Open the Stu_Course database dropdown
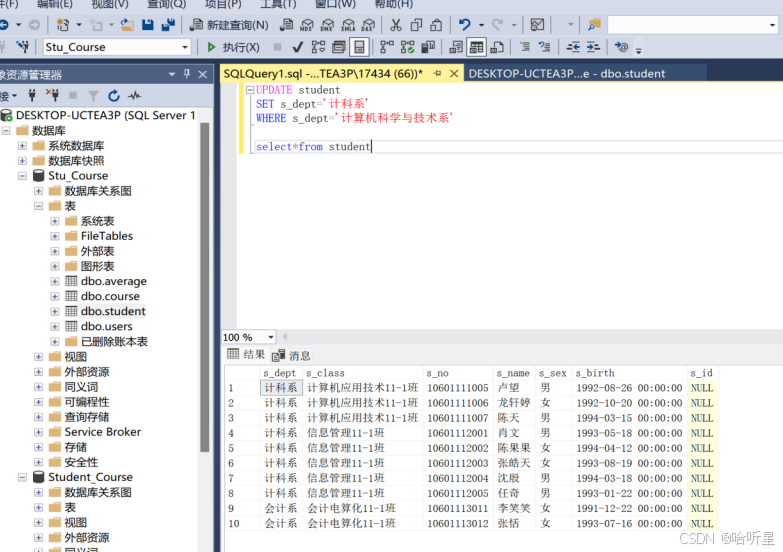783x552 pixels. [x=185, y=47]
